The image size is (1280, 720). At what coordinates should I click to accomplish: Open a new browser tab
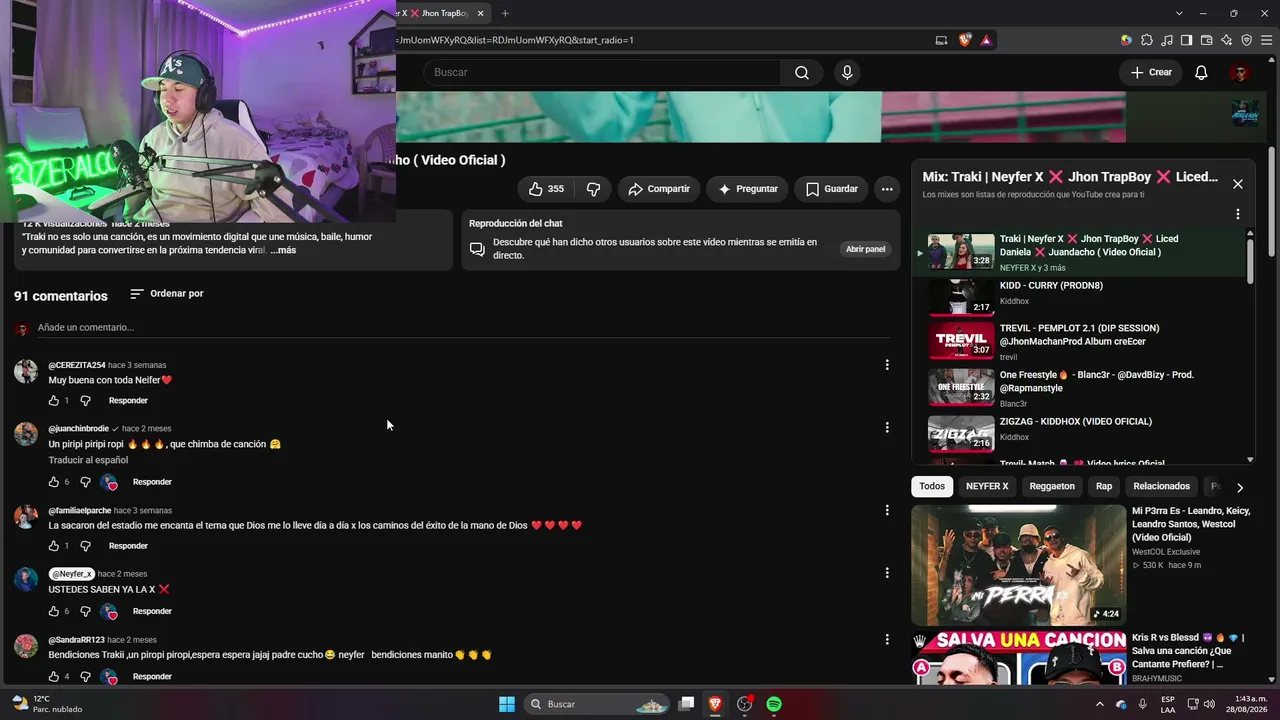tap(505, 13)
